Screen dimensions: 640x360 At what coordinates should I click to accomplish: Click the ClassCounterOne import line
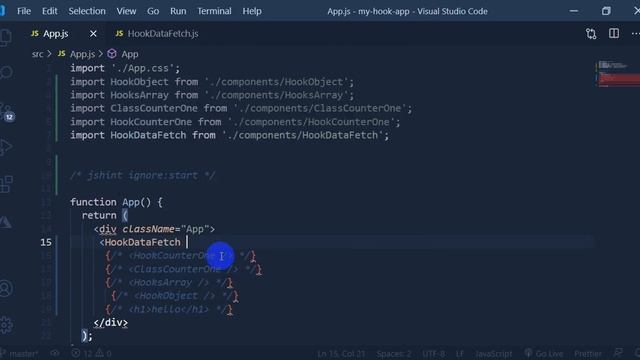pos(241,109)
